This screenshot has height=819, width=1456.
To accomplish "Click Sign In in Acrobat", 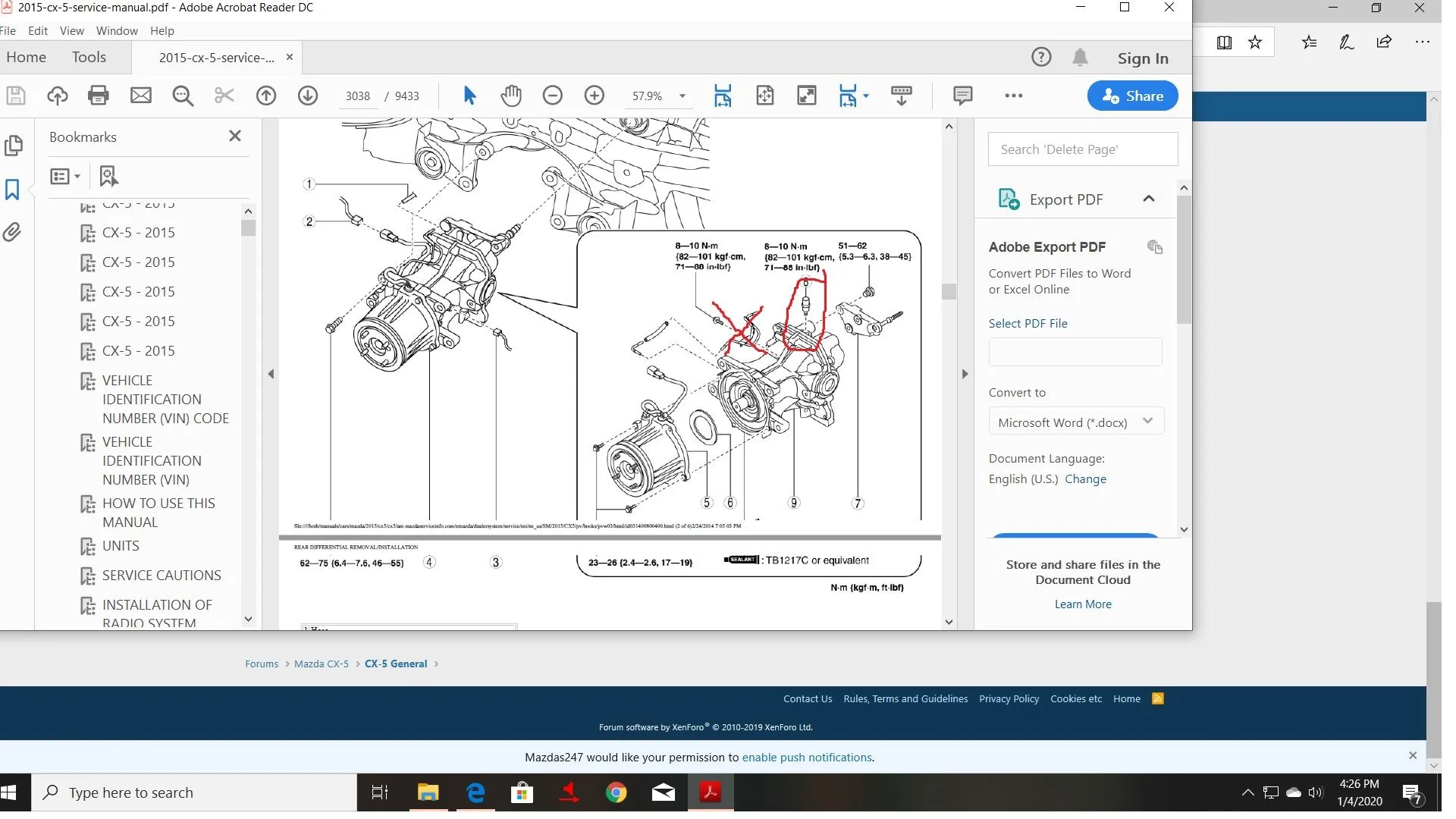I will tap(1143, 58).
